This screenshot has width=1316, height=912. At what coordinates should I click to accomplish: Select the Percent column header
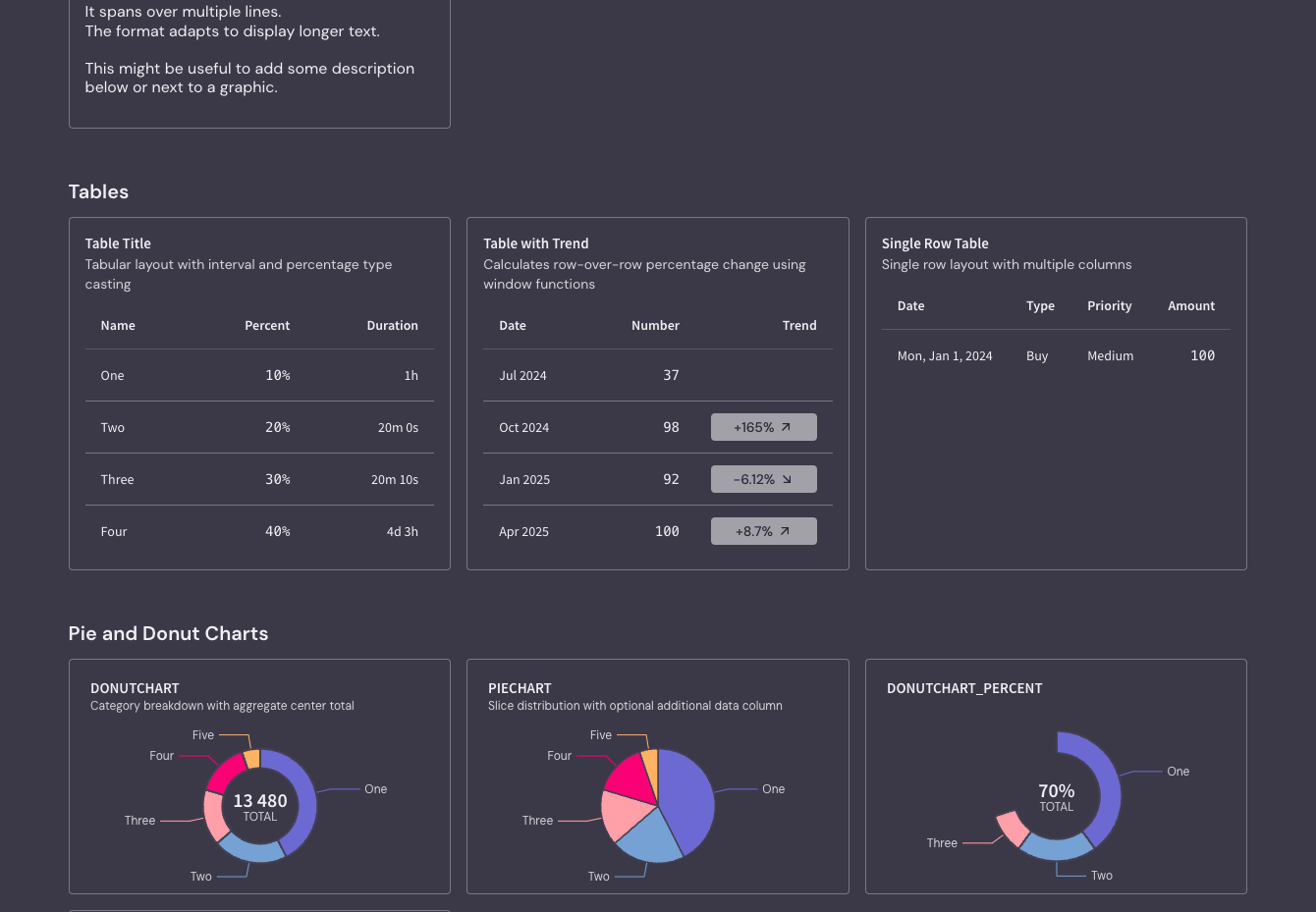pyautogui.click(x=267, y=326)
